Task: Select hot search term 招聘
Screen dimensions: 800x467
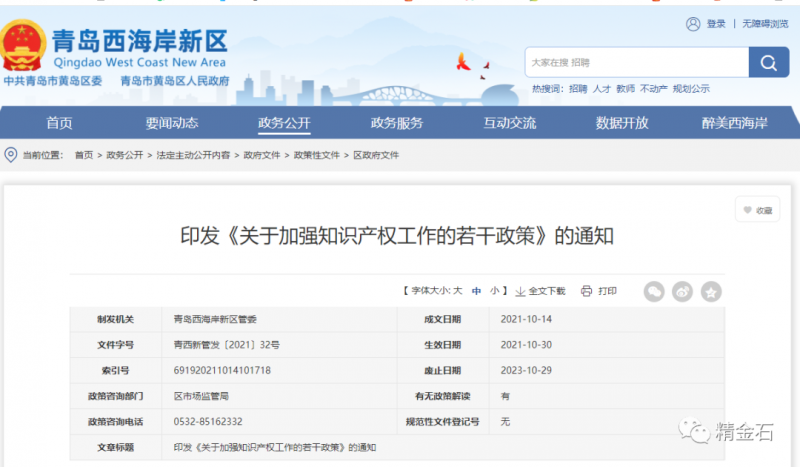Action: [578, 89]
